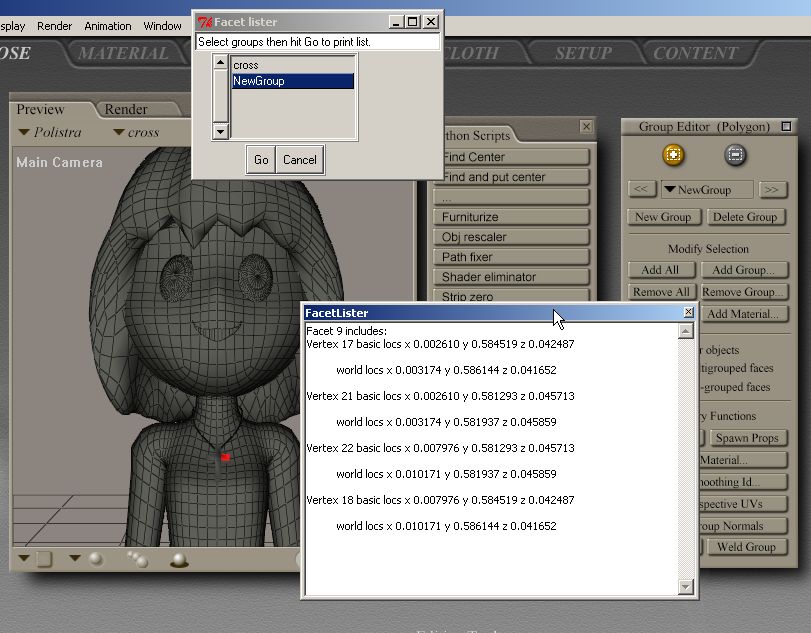Click the single sphere icon below the preview
The height and width of the screenshot is (633, 811).
pyautogui.click(x=96, y=559)
